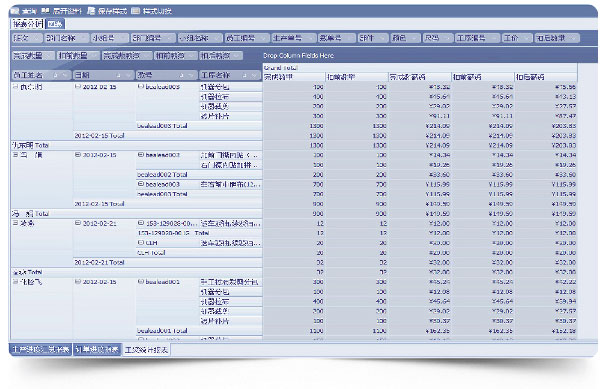Select the 报表分析 tab at top
This screenshot has height=389, width=607.
28,24
